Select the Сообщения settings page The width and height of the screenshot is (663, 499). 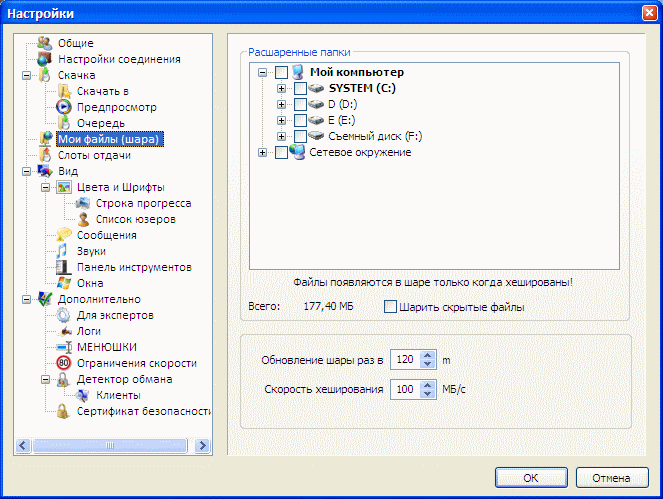107,235
